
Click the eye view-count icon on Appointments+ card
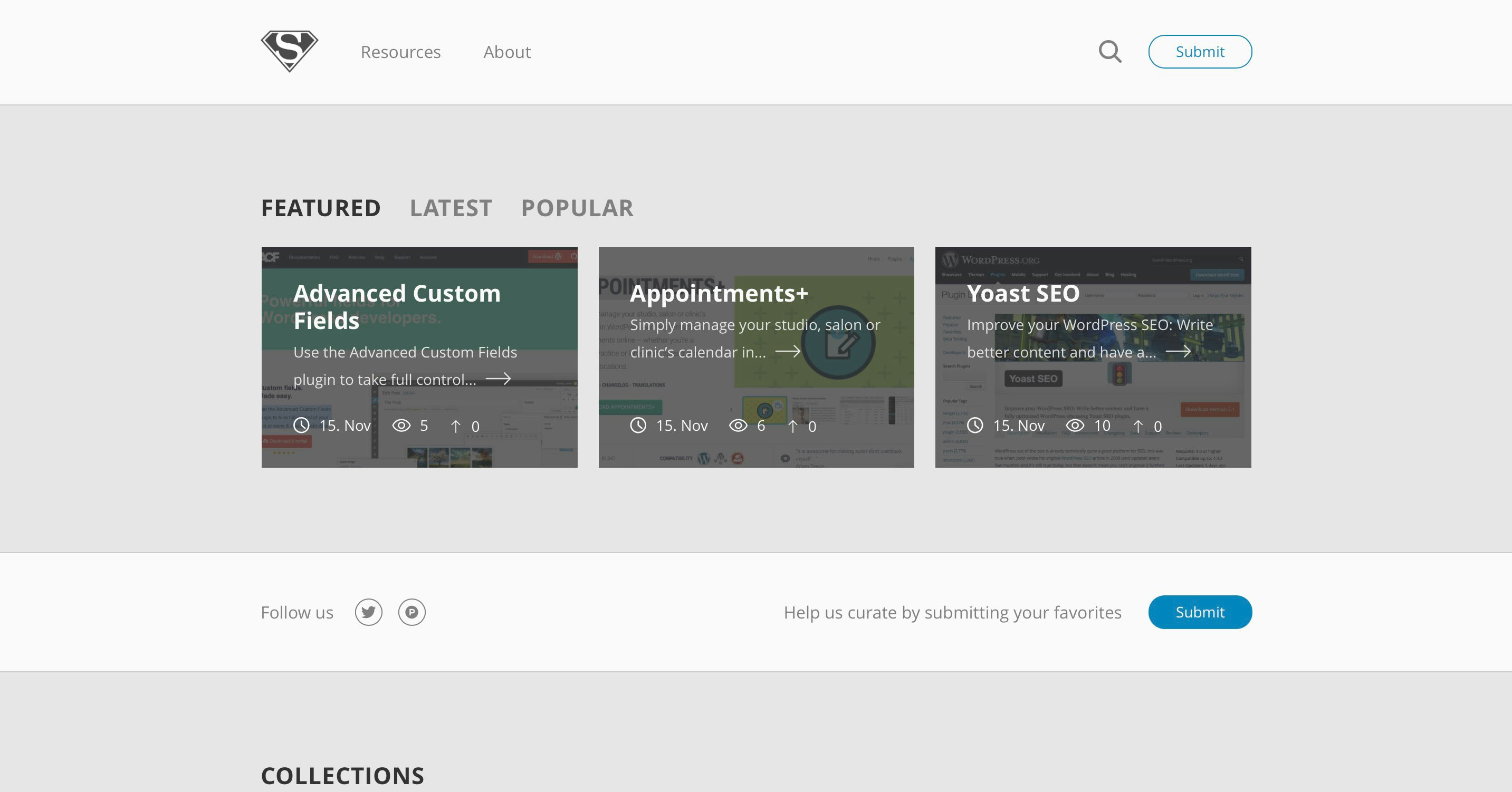pyautogui.click(x=737, y=426)
